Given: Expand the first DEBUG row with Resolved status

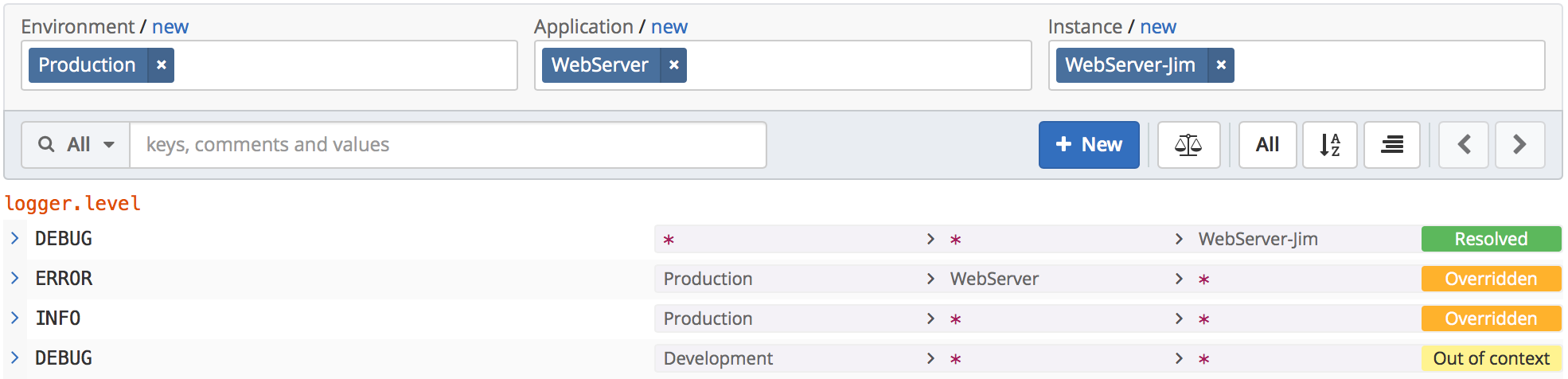Looking at the screenshot, I should coord(15,238).
